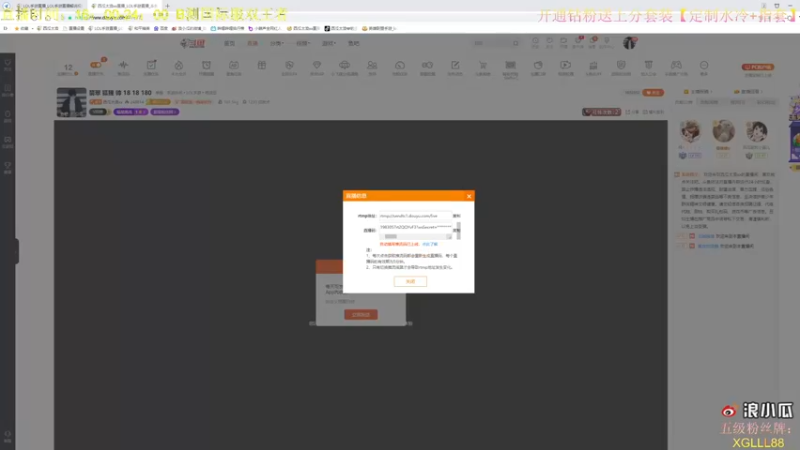The width and height of the screenshot is (800, 450).
Task: Click the third icon in left sidebar
Action: click(8, 116)
